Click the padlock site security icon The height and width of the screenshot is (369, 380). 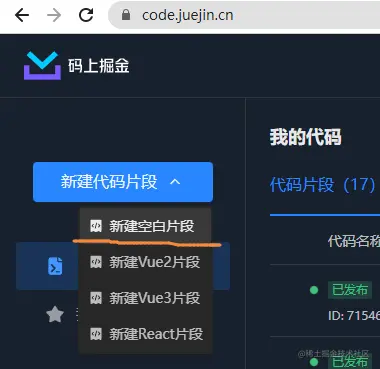[x=126, y=15]
